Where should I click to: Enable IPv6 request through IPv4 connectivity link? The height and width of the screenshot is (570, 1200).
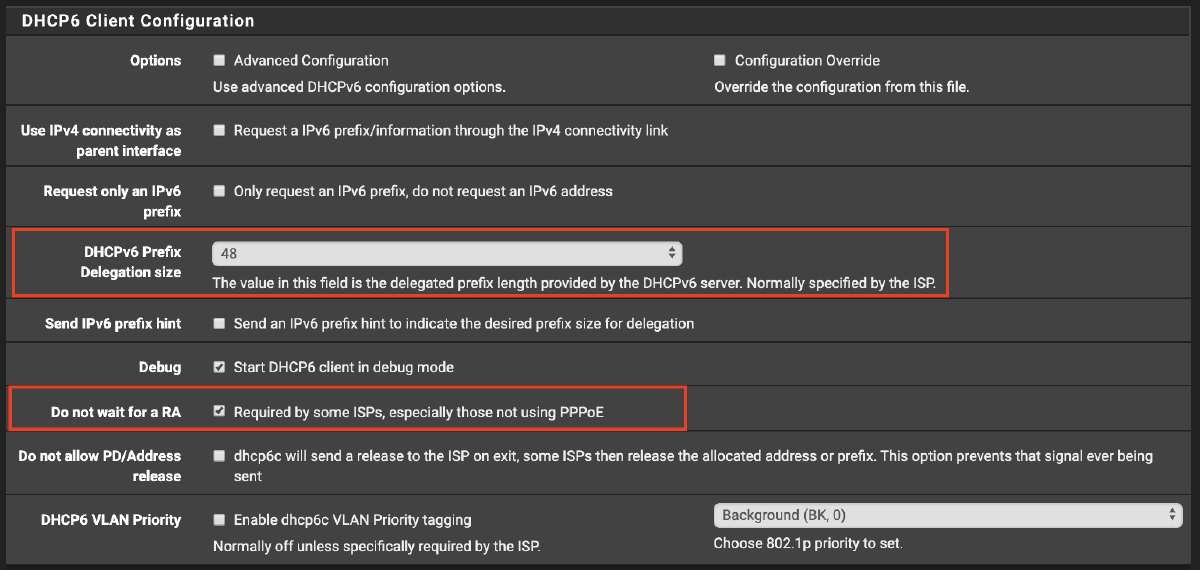coord(219,131)
